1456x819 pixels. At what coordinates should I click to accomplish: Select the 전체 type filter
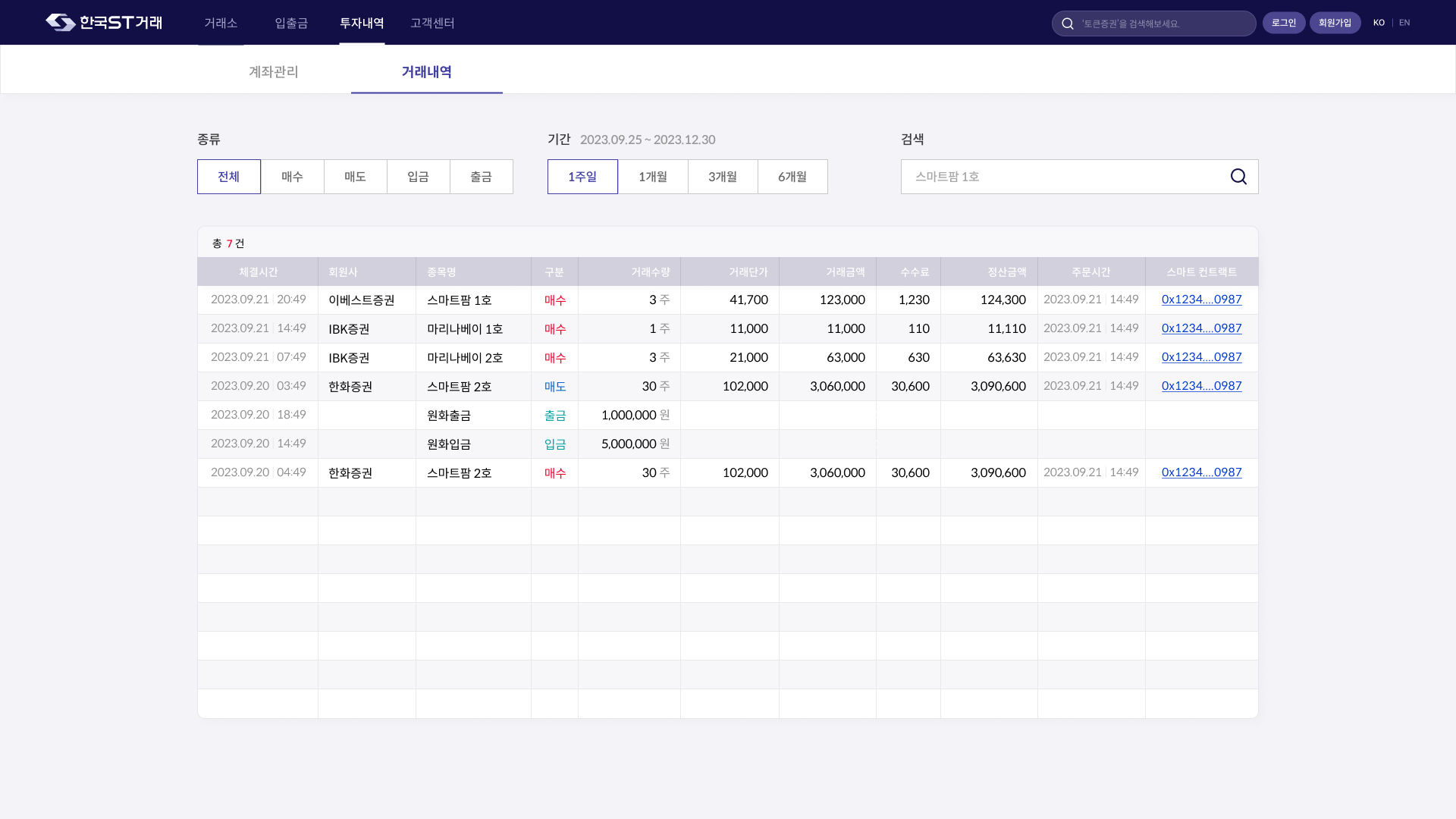tap(229, 177)
